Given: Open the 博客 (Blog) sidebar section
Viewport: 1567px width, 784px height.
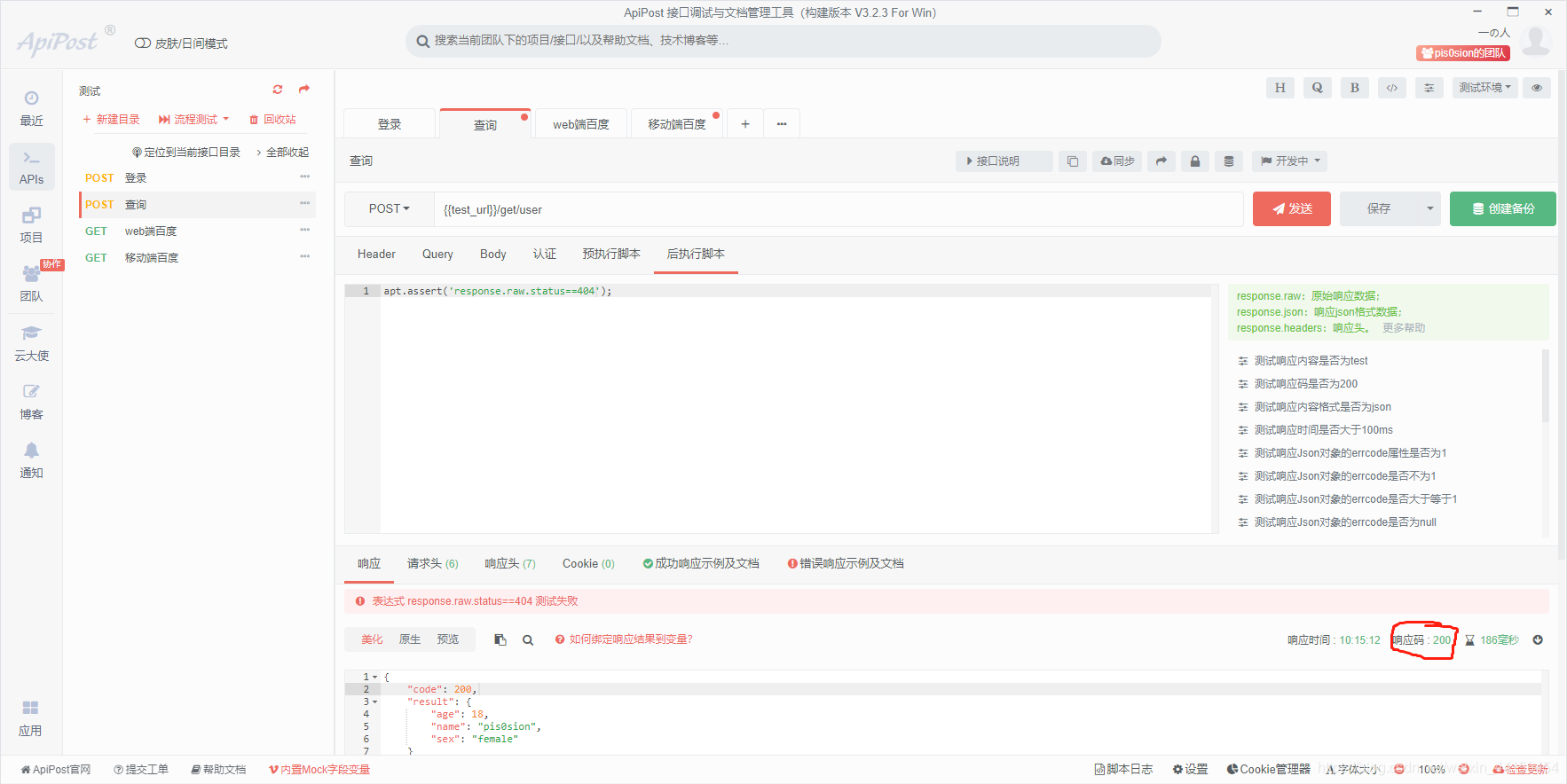Looking at the screenshot, I should pyautogui.click(x=31, y=402).
